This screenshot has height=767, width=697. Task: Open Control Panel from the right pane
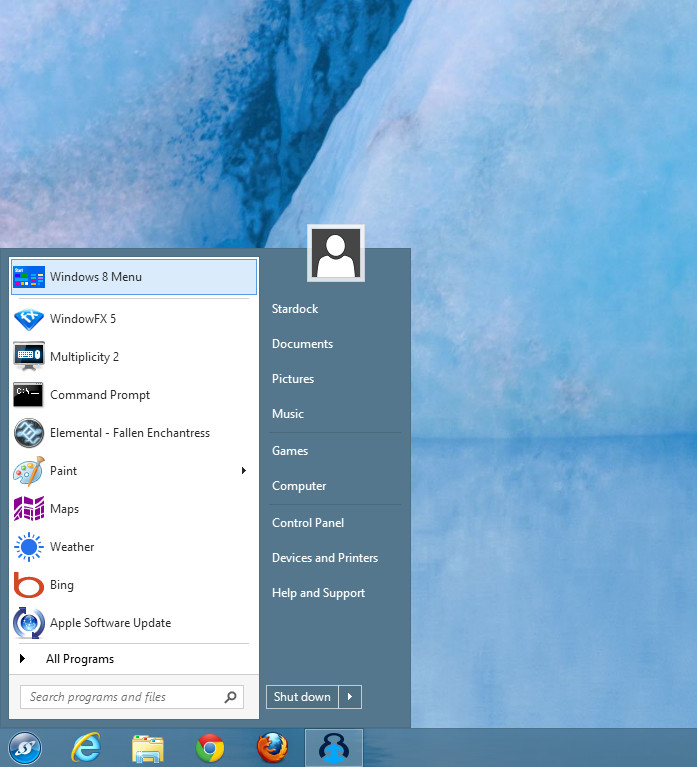tap(308, 523)
